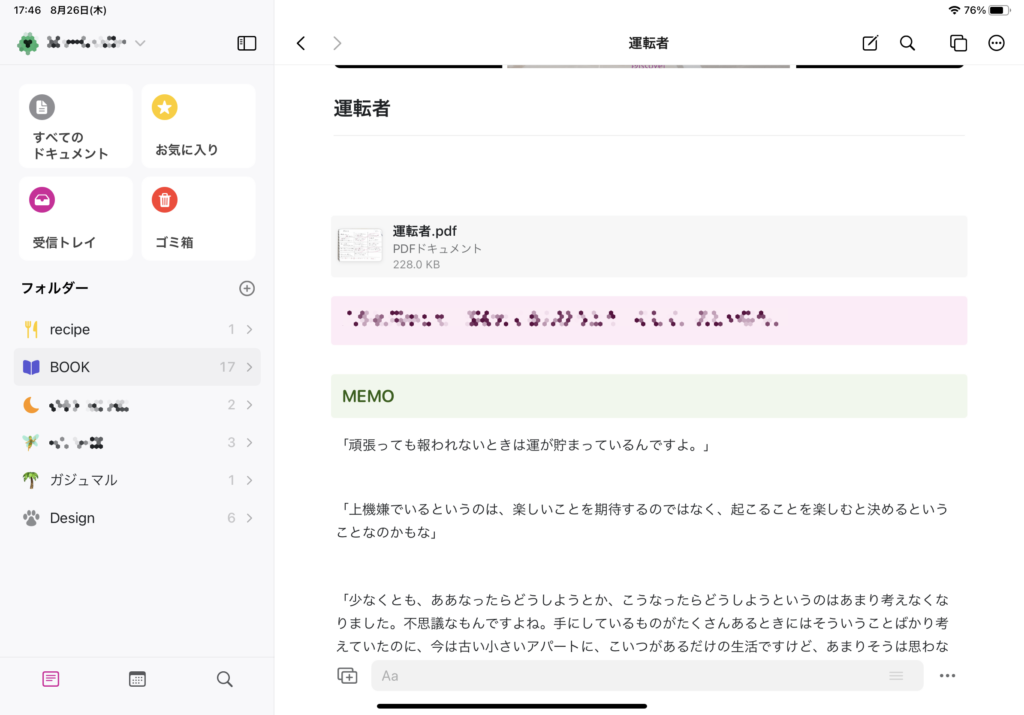Open お気に入り favorites tile
This screenshot has height=715, width=1024.
[198, 126]
